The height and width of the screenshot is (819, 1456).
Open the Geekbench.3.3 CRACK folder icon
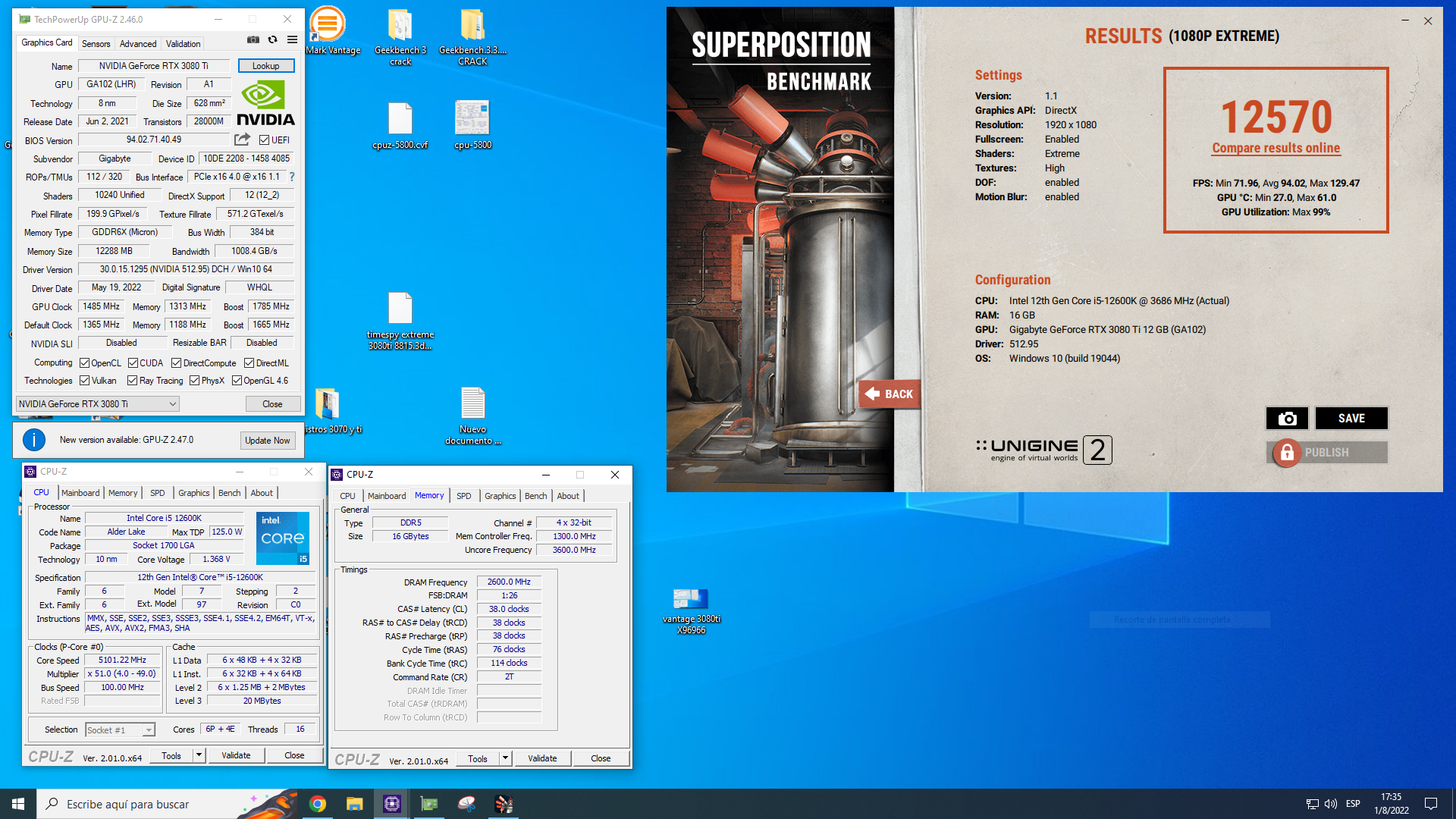472,27
